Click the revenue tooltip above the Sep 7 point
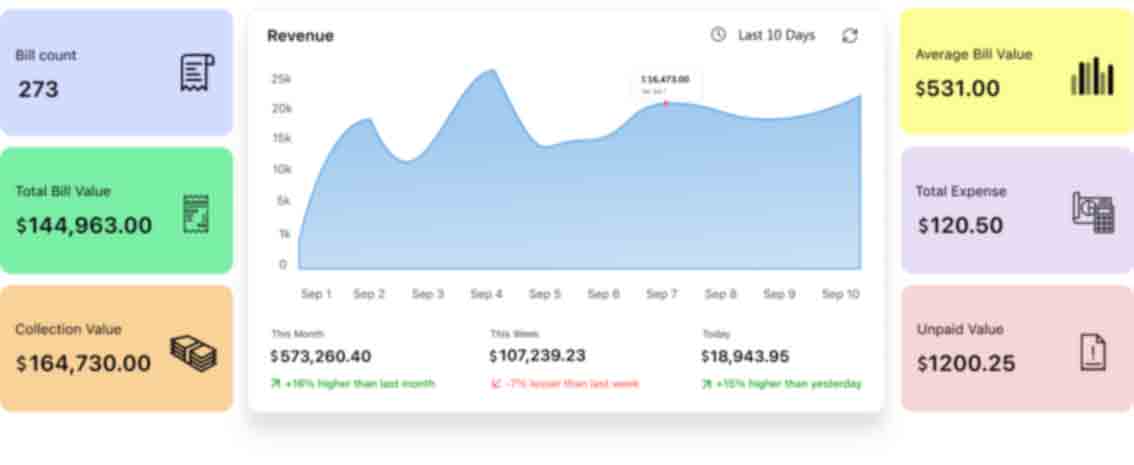Image resolution: width=1134 pixels, height=465 pixels. click(x=665, y=84)
